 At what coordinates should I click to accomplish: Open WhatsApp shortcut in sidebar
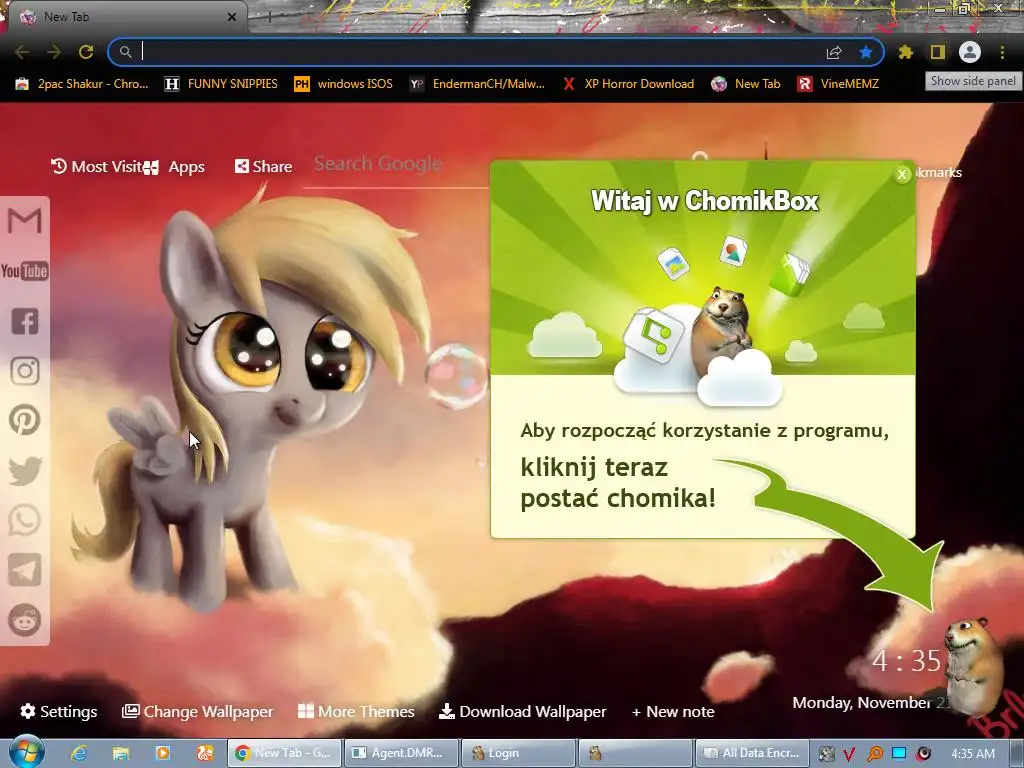25,520
